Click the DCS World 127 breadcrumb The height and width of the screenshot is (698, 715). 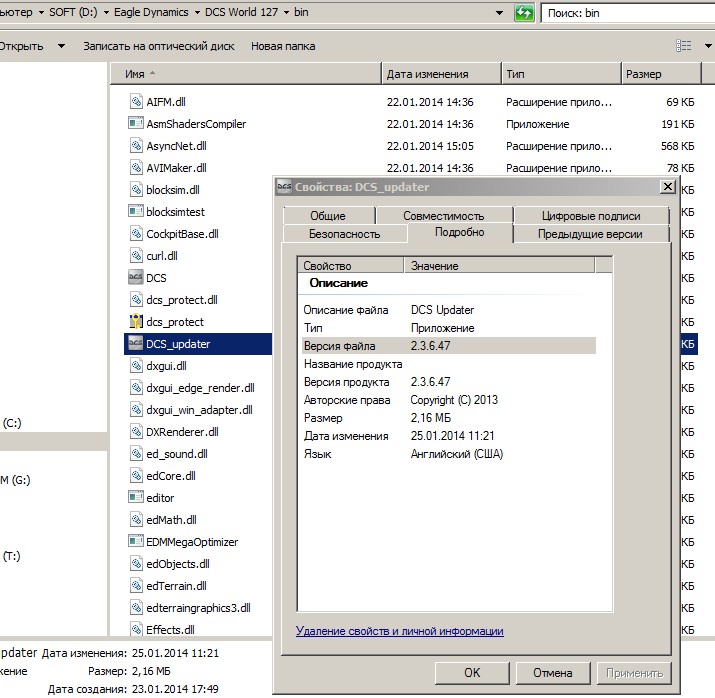point(241,12)
